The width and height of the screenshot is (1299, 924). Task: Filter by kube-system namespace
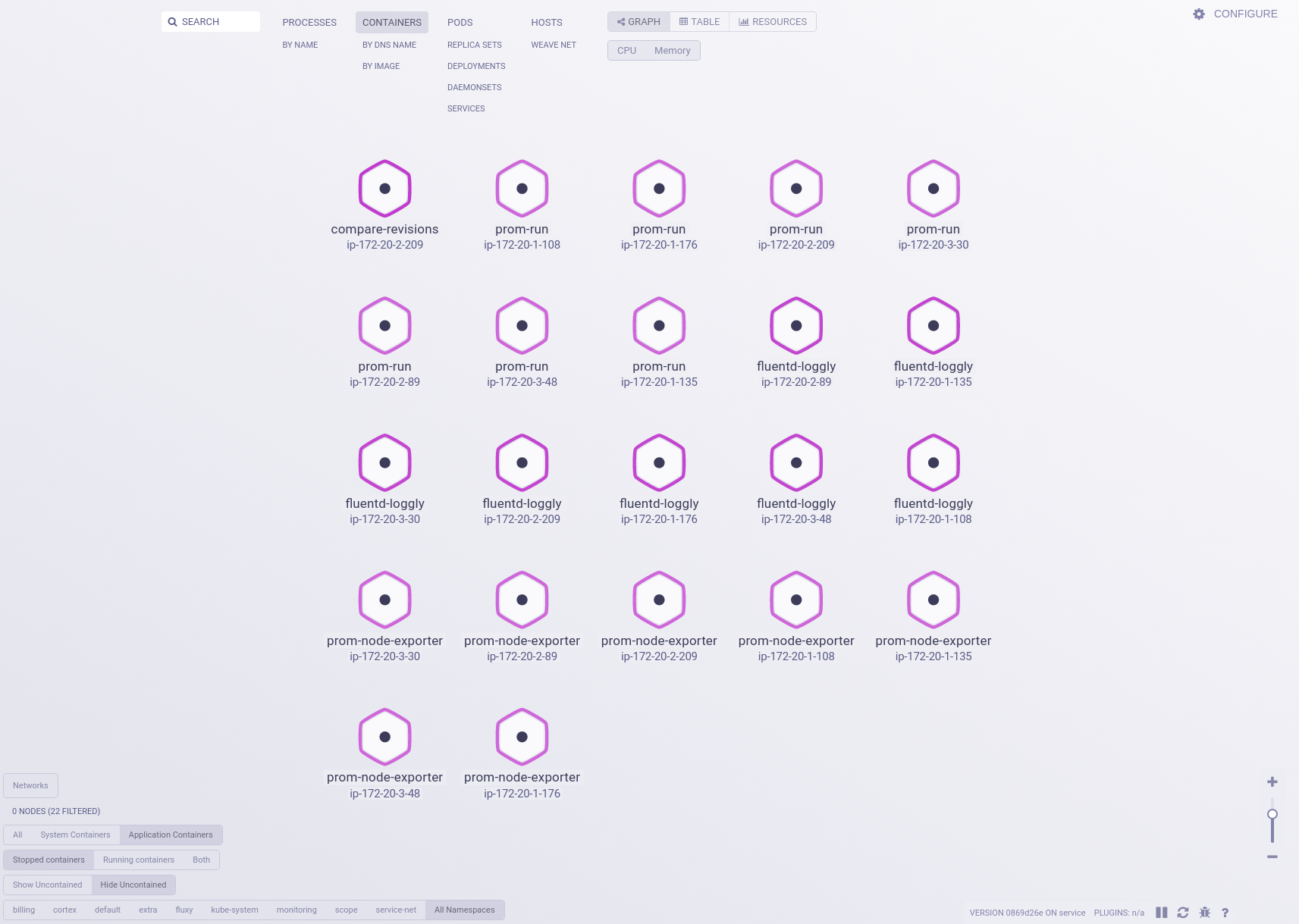235,910
